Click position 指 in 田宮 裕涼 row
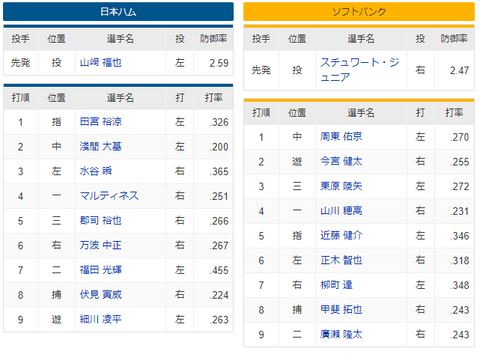This screenshot has height=363, width=480. [56, 122]
